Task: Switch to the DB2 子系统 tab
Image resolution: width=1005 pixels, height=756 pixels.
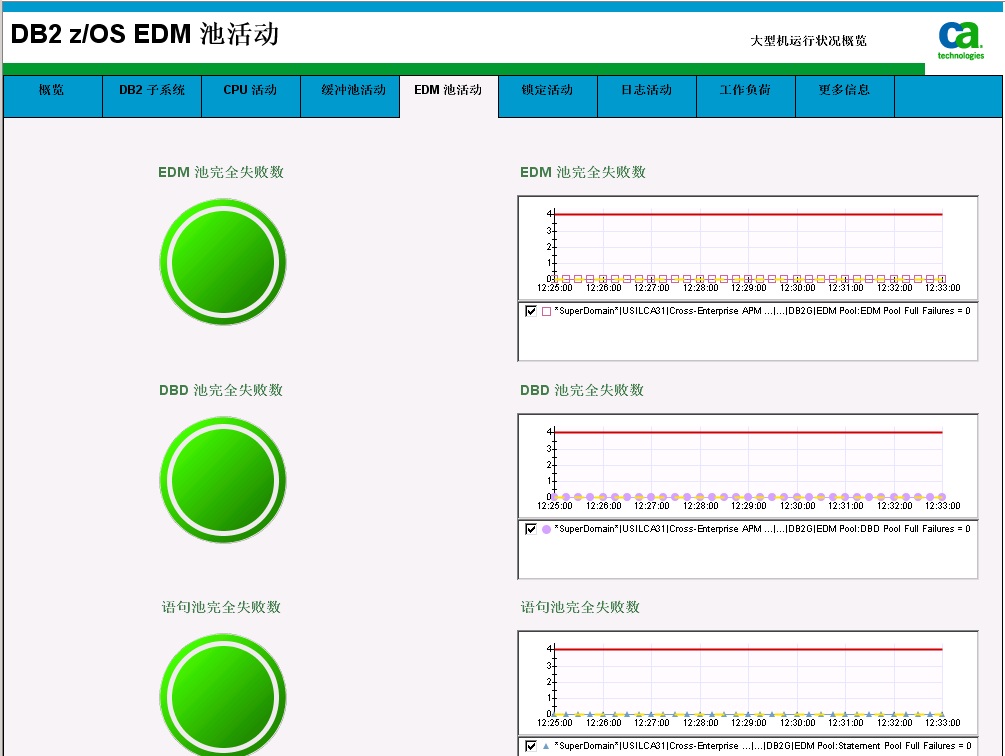Action: click(x=152, y=96)
